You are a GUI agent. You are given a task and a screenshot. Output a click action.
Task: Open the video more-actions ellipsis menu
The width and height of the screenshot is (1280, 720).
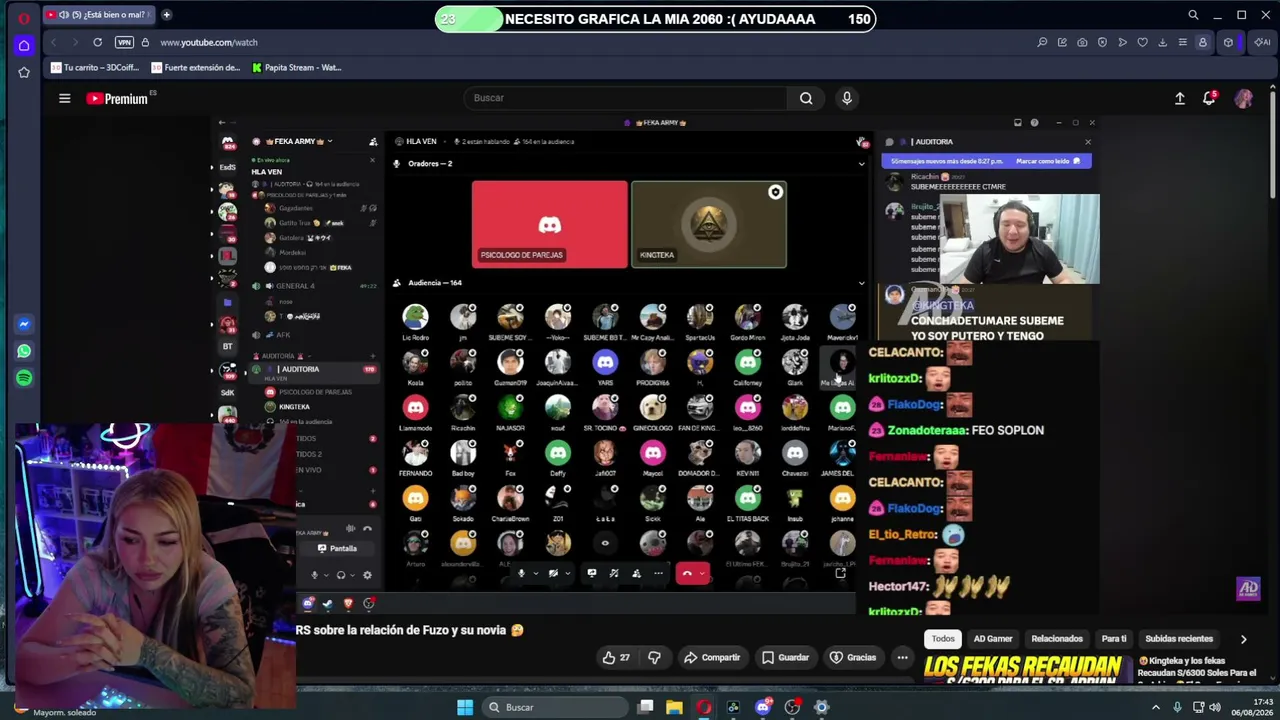[902, 657]
